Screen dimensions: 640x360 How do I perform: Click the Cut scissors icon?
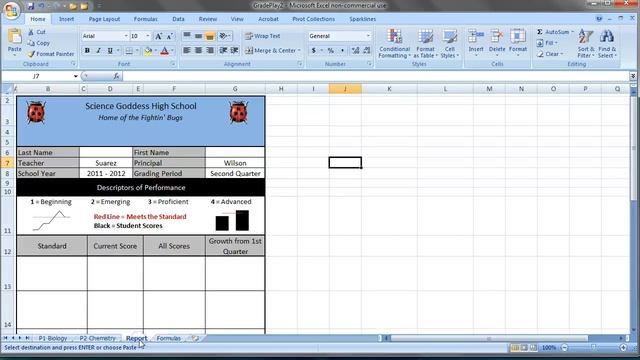(x=31, y=32)
